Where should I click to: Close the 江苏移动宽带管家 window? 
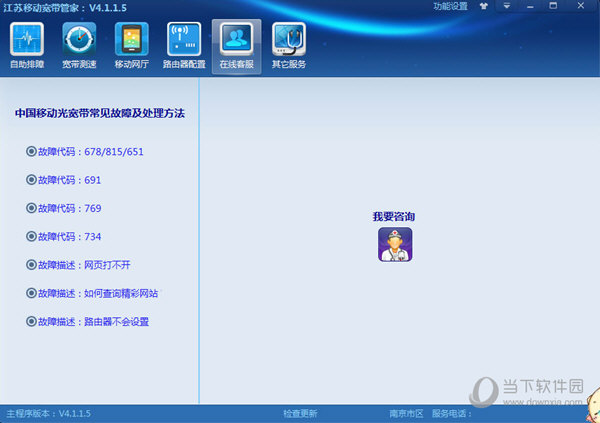click(x=580, y=6)
